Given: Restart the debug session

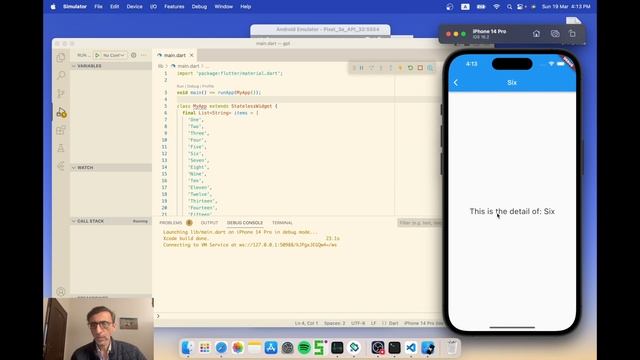Looking at the screenshot, I should point(410,68).
